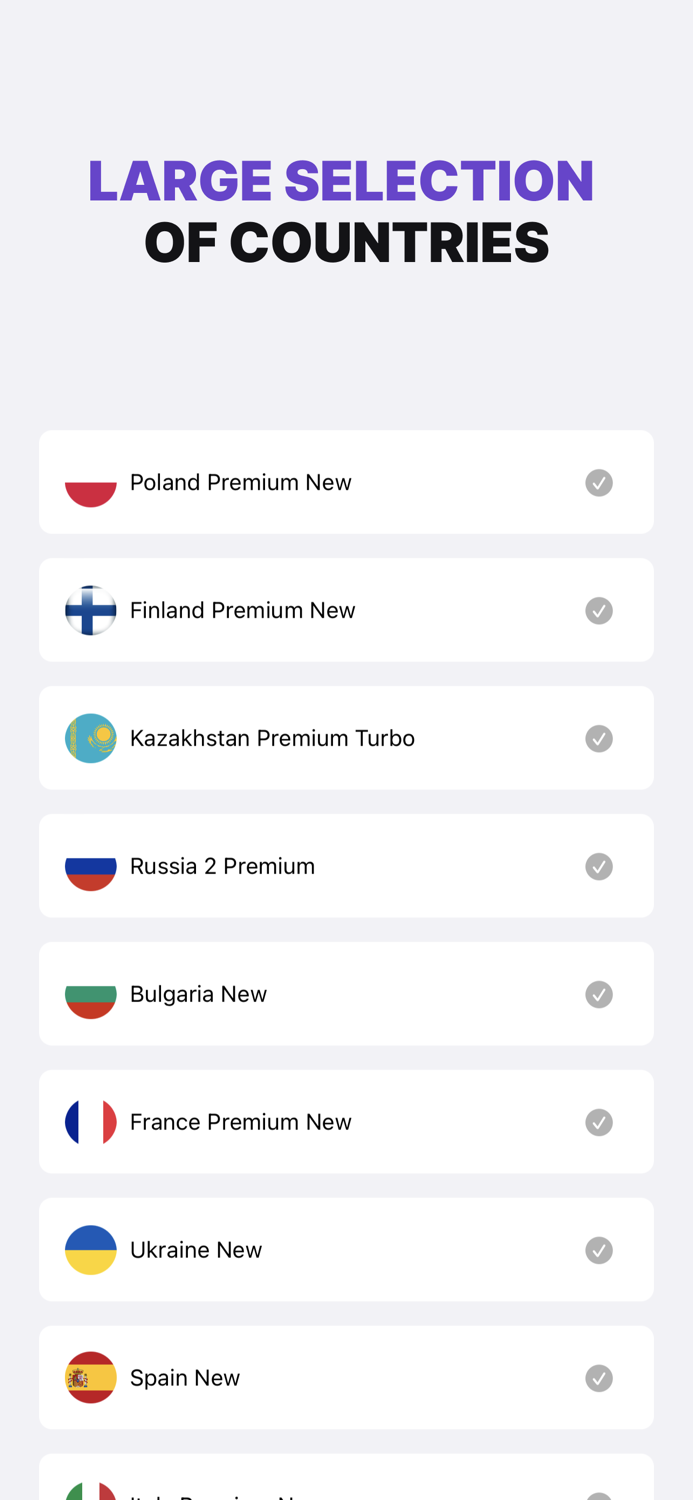Toggle the checkmark for Finland Premium New

coord(599,609)
